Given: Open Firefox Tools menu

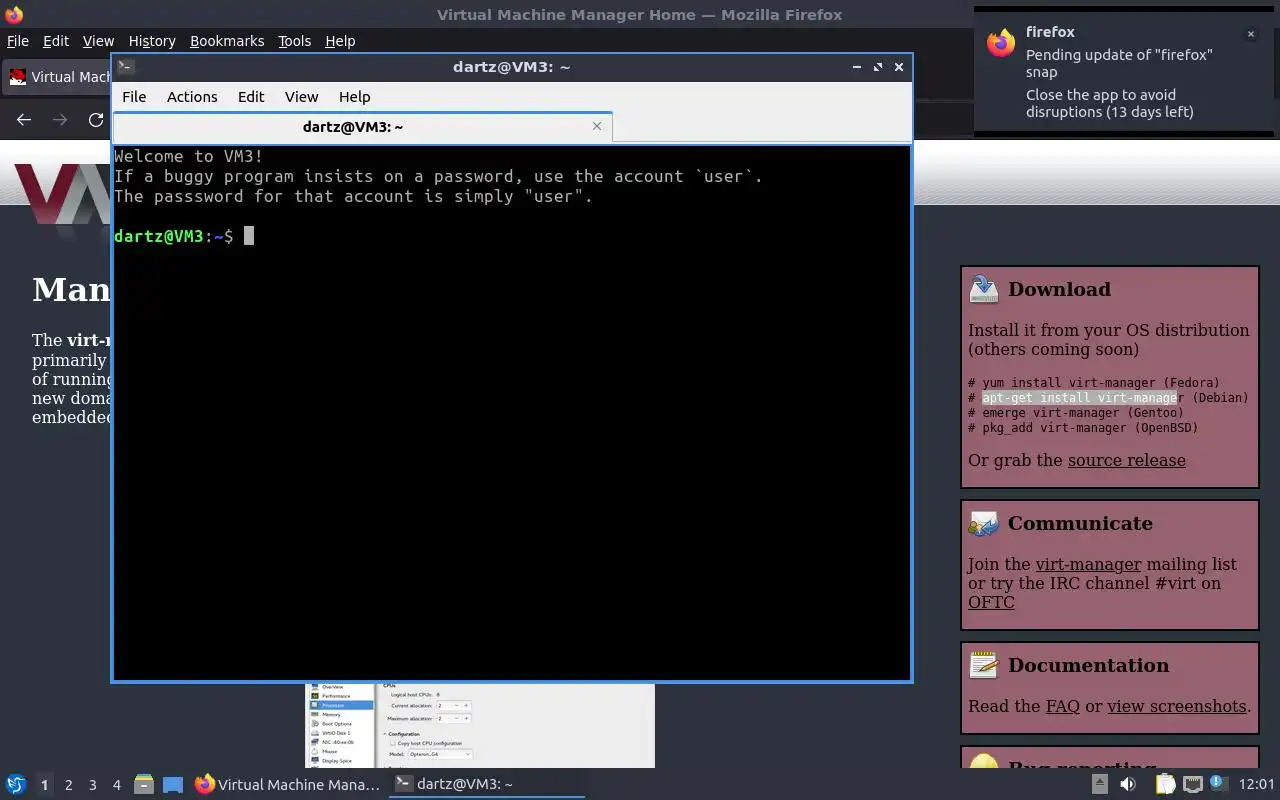Looking at the screenshot, I should coord(294,41).
